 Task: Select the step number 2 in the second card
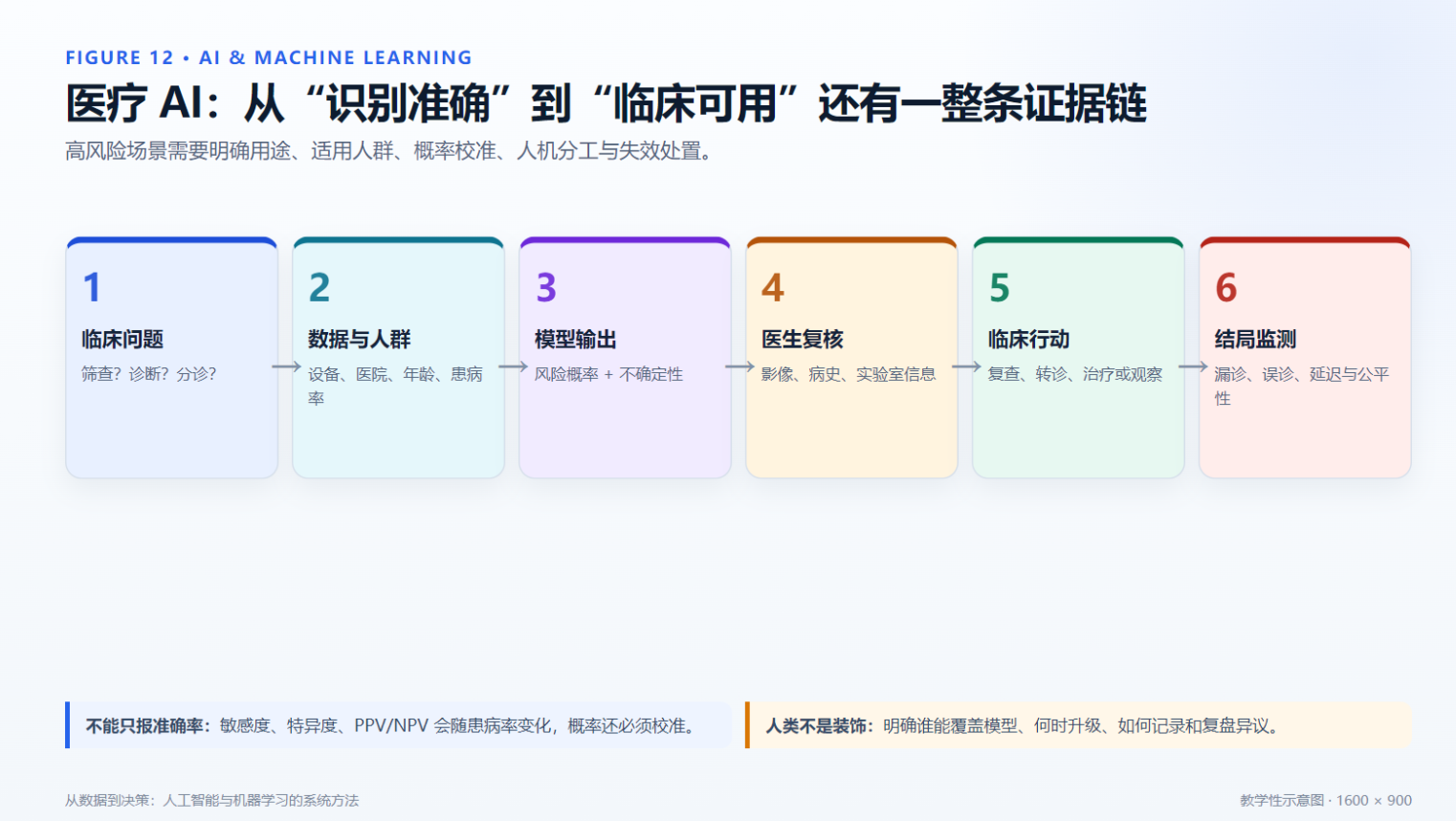point(320,287)
